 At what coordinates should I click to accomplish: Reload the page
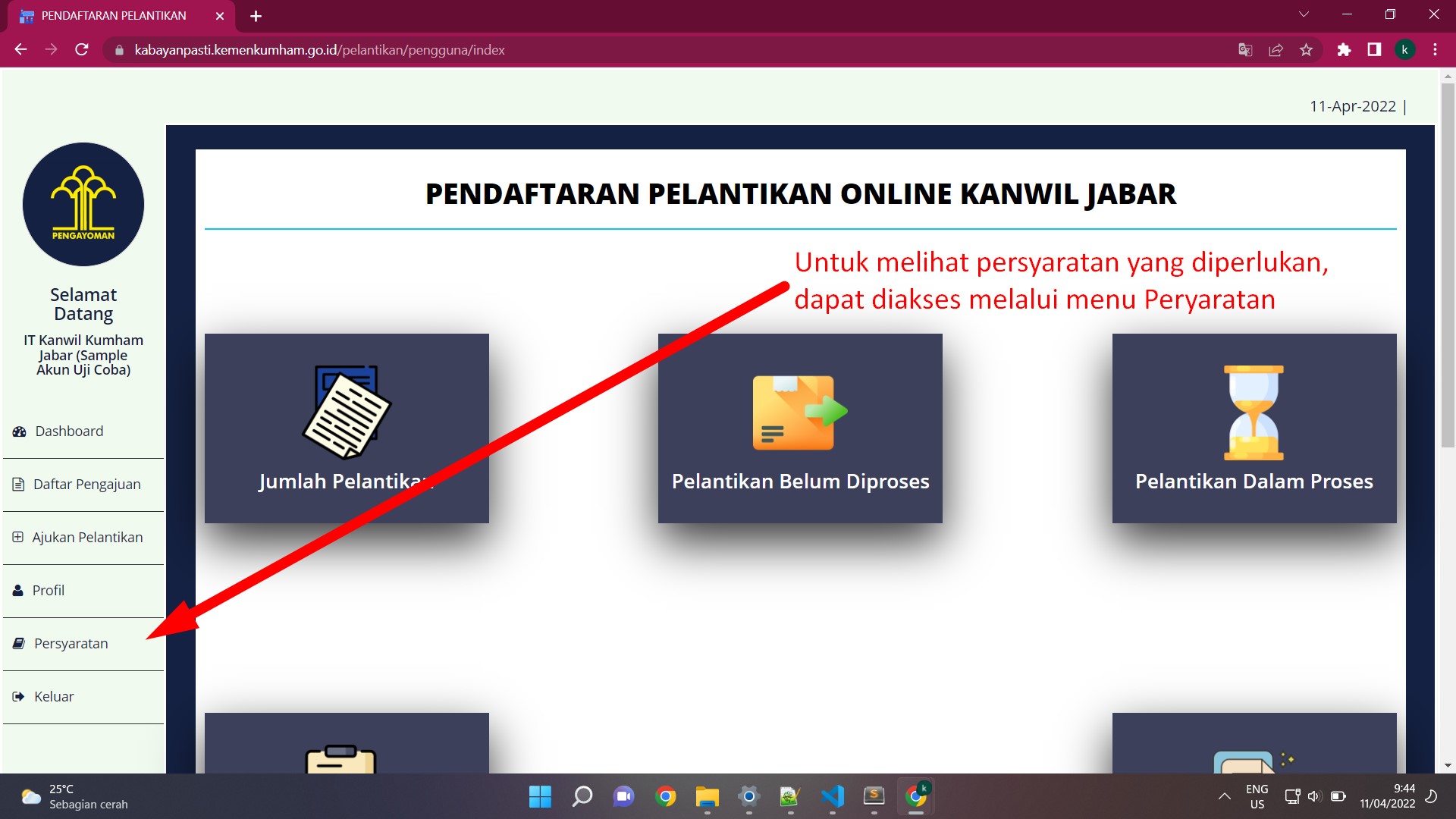(82, 50)
